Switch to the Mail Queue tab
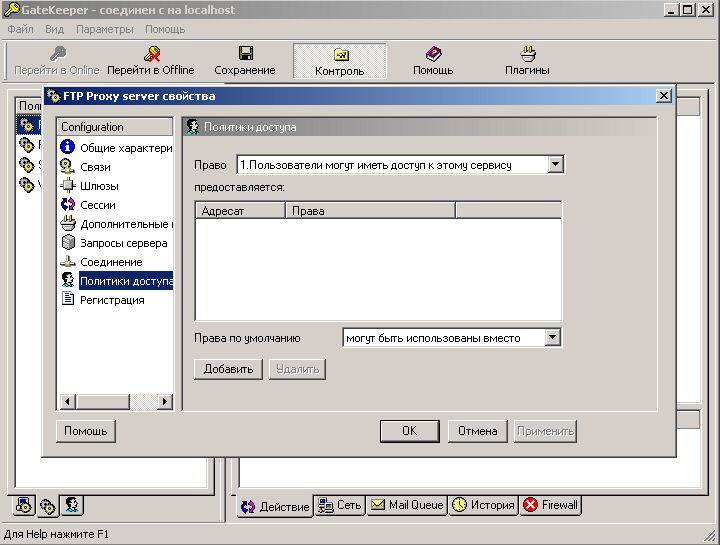 [407, 506]
